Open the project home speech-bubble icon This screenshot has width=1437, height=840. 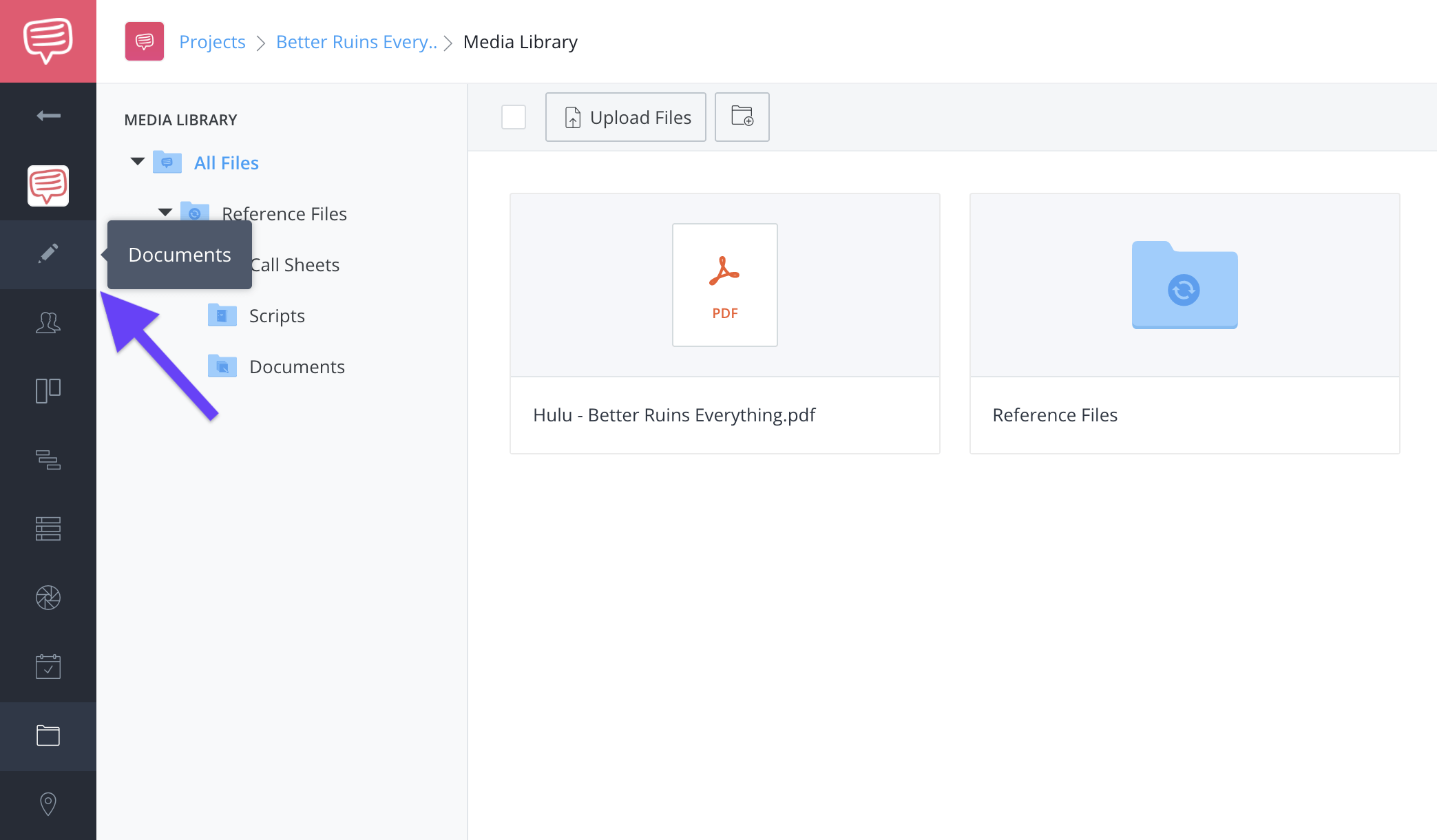[48, 186]
